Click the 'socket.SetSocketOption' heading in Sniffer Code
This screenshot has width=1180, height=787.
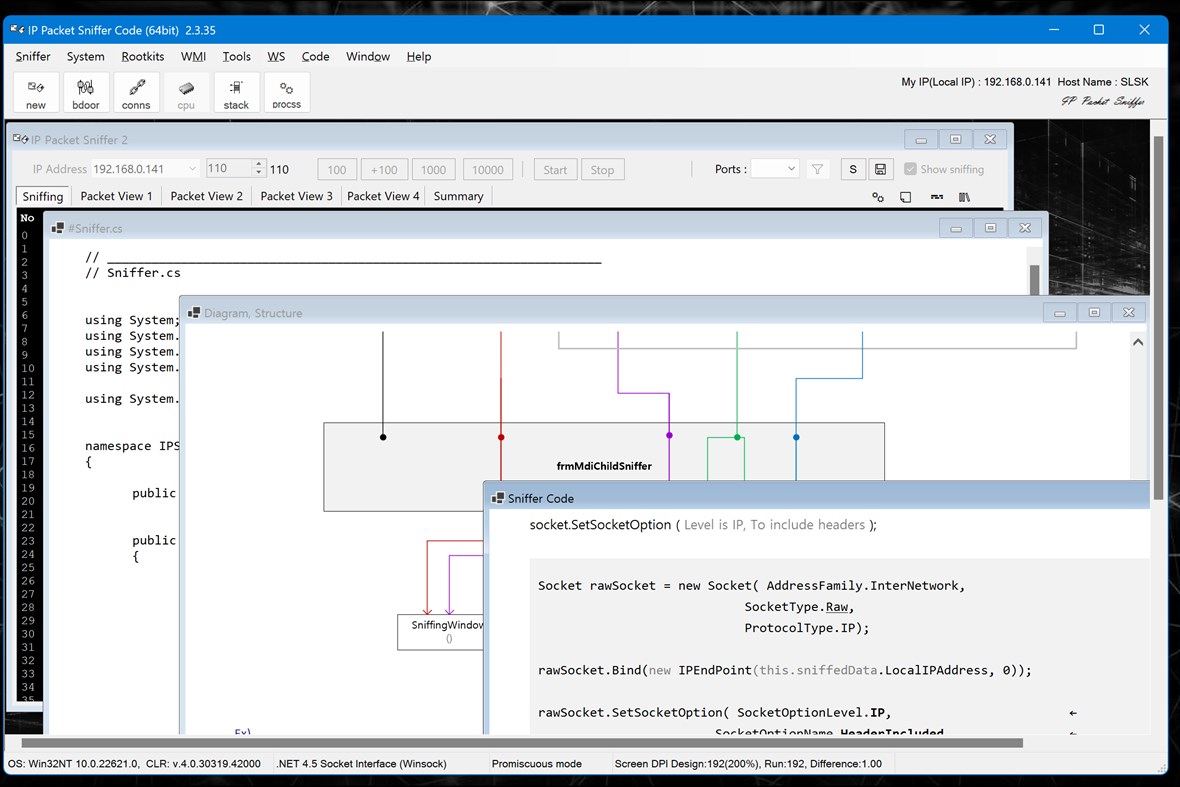[600, 524]
